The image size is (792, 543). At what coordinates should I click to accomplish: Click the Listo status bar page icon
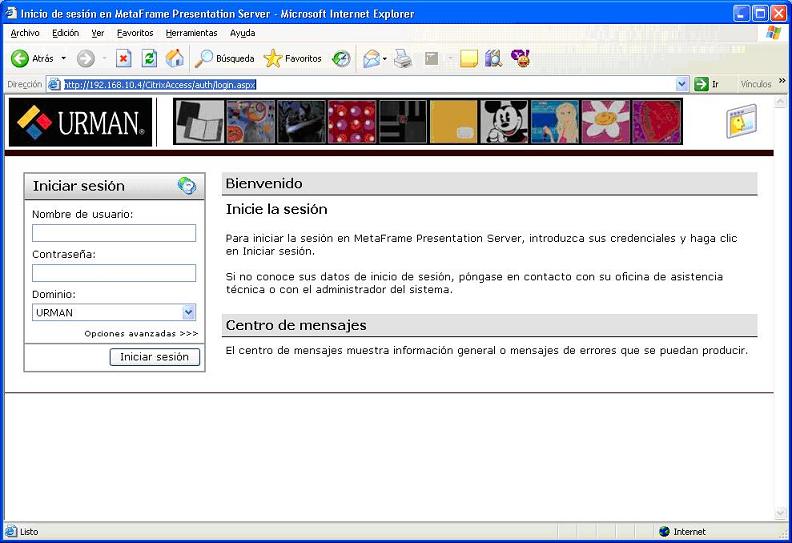[x=11, y=531]
